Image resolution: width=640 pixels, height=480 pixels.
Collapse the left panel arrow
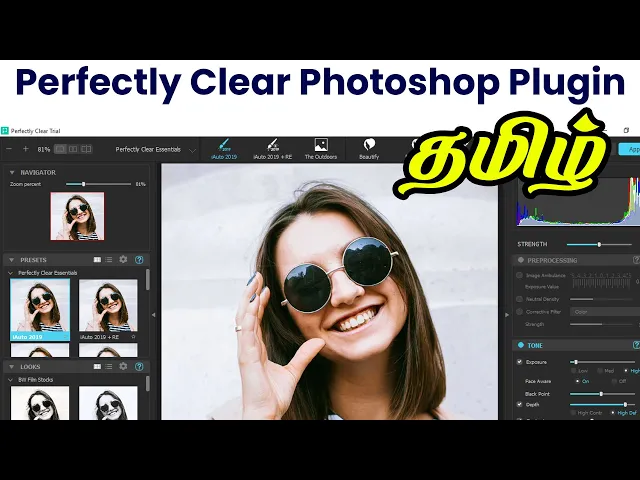[153, 315]
